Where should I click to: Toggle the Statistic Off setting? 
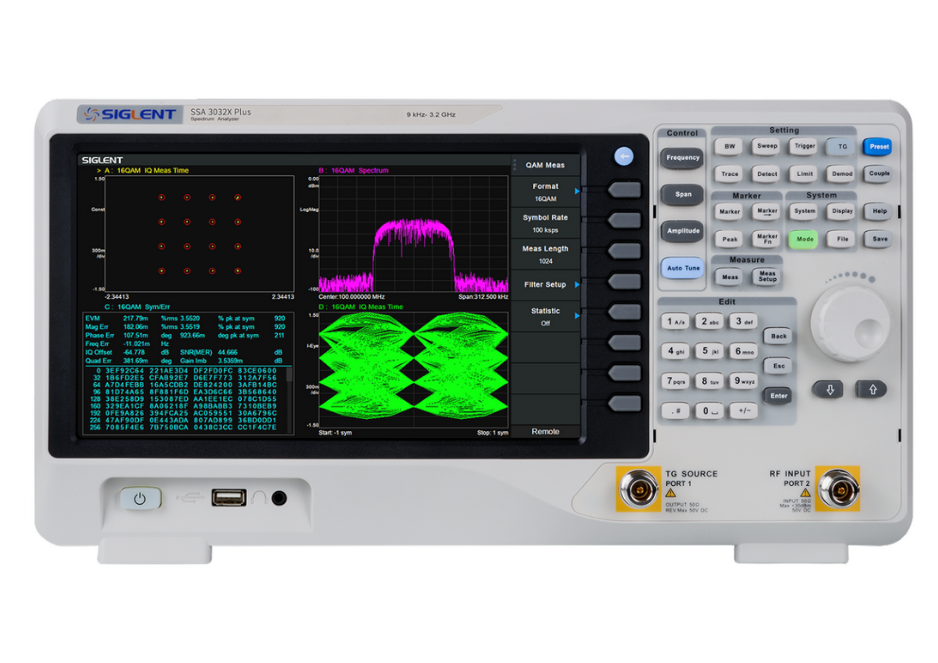pos(545,316)
